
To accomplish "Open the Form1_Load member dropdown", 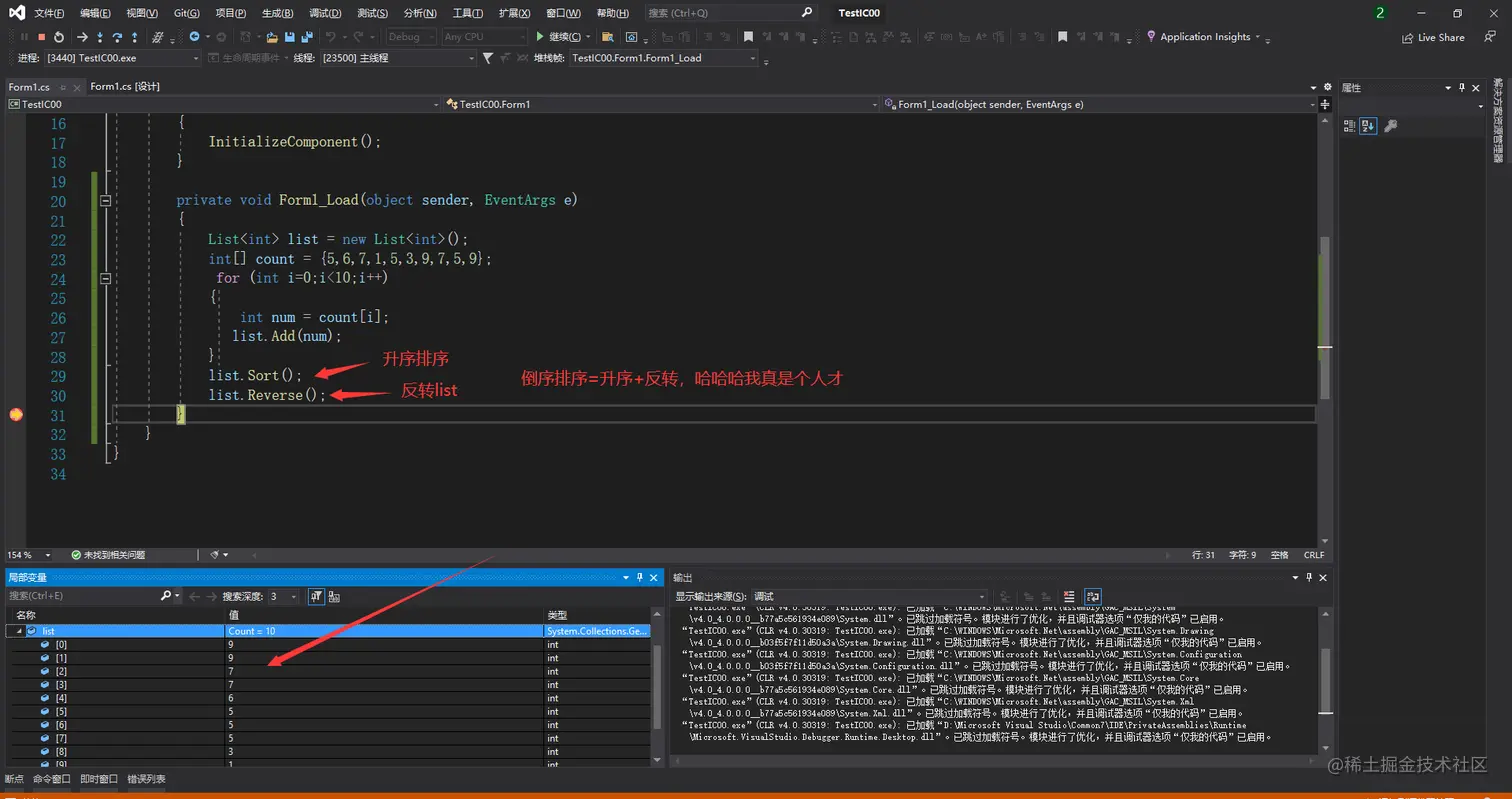I will pyautogui.click(x=1100, y=104).
